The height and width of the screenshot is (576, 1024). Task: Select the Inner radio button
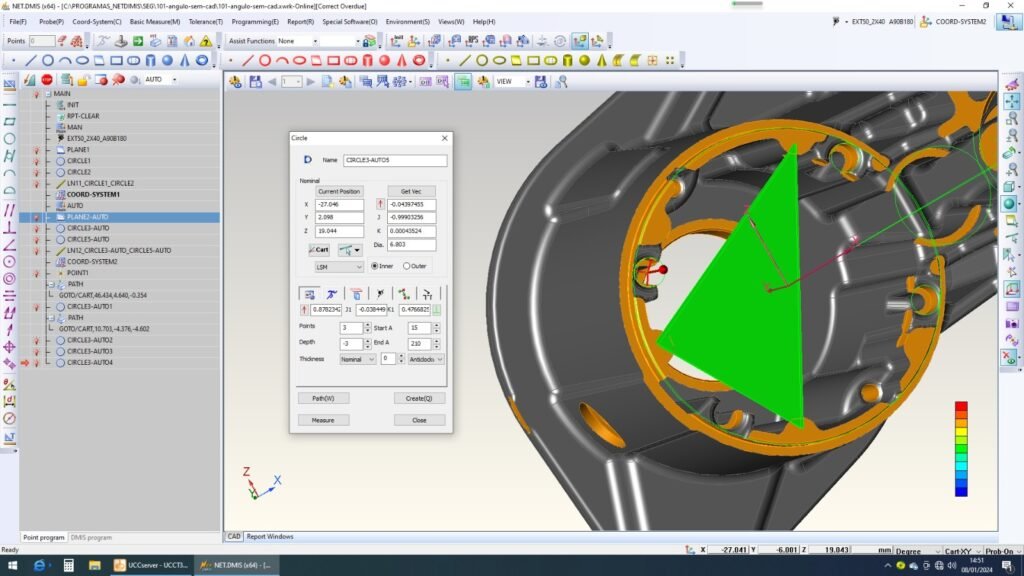(x=375, y=266)
